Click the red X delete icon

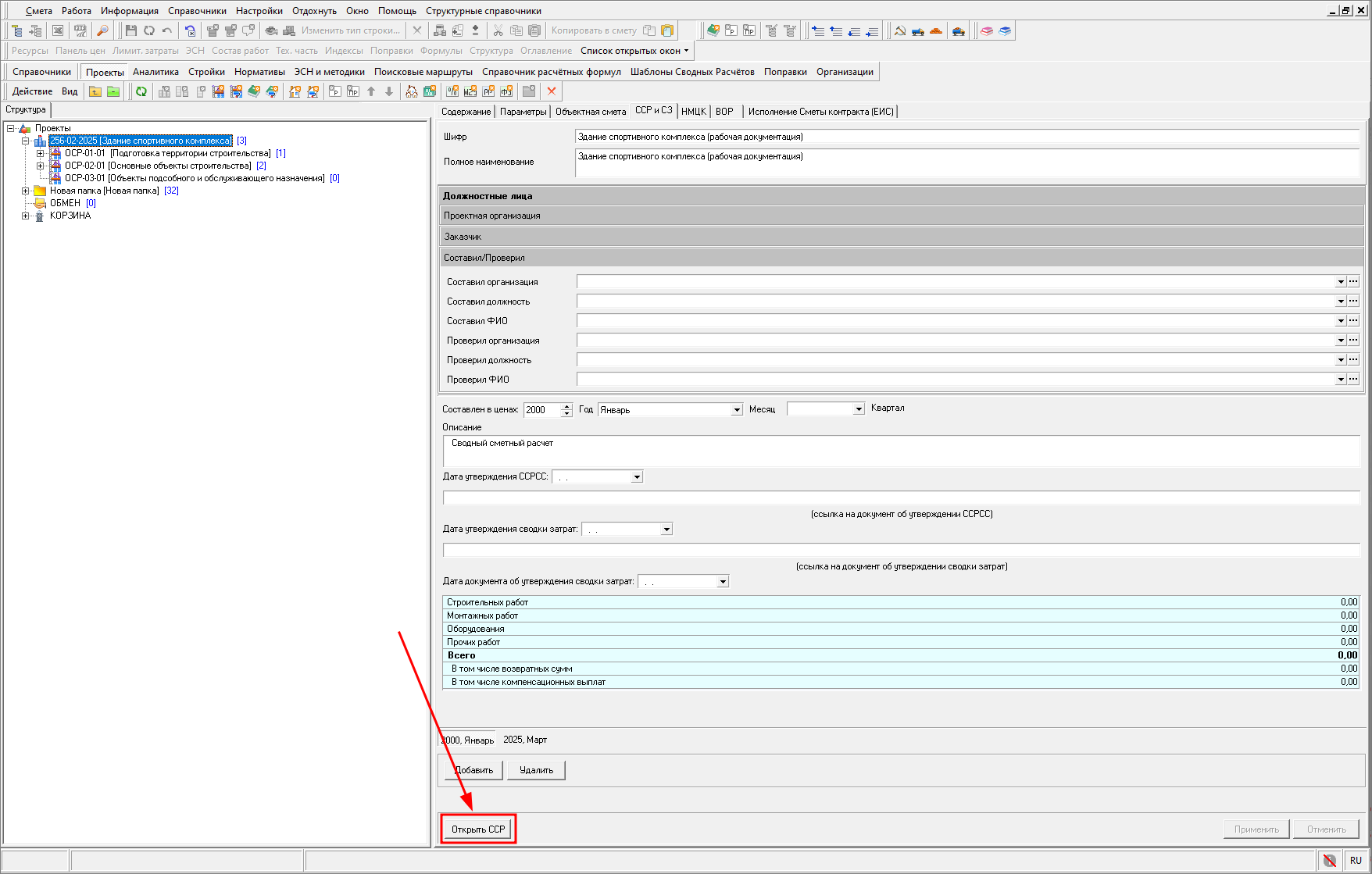(x=552, y=91)
